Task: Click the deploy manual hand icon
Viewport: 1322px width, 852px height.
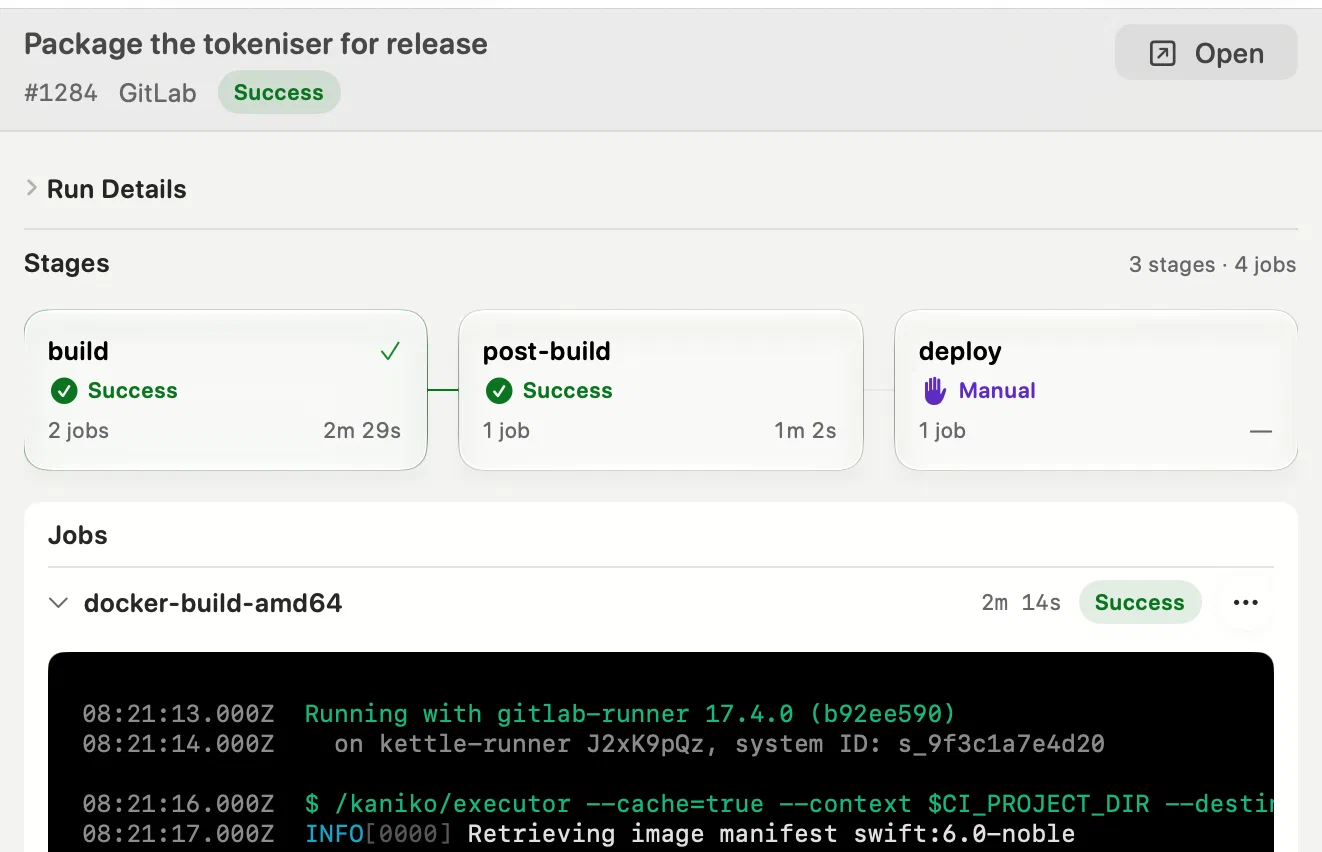Action: tap(934, 391)
